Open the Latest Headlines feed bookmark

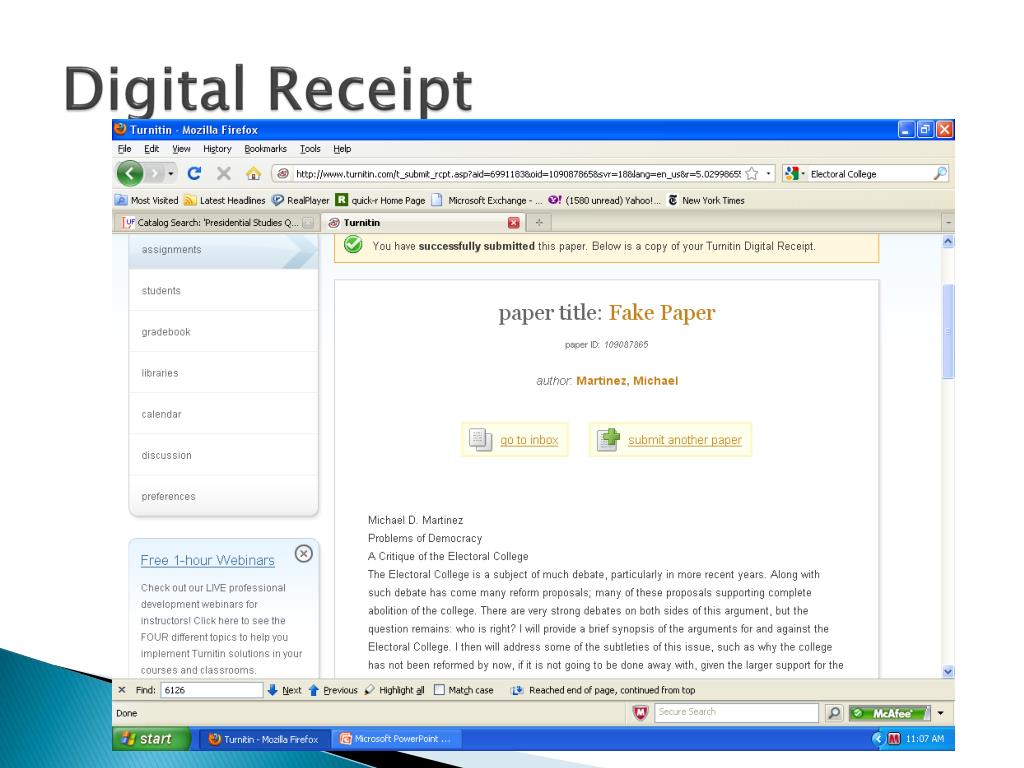pyautogui.click(x=225, y=200)
